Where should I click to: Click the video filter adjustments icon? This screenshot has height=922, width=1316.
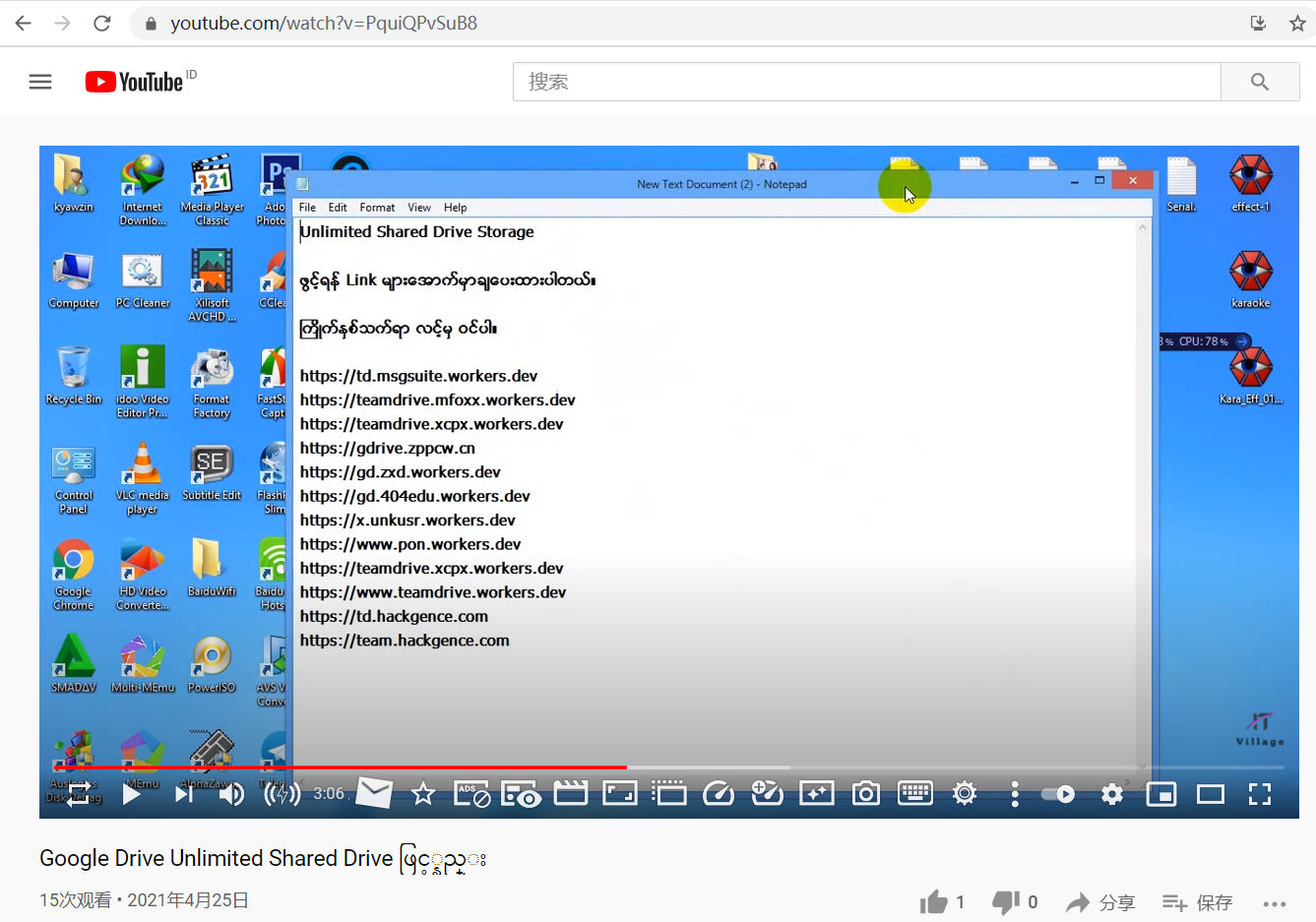click(x=767, y=793)
